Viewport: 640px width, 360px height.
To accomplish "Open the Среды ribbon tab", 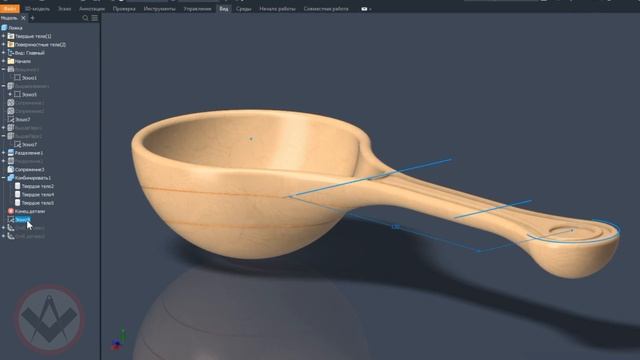I will click(243, 9).
